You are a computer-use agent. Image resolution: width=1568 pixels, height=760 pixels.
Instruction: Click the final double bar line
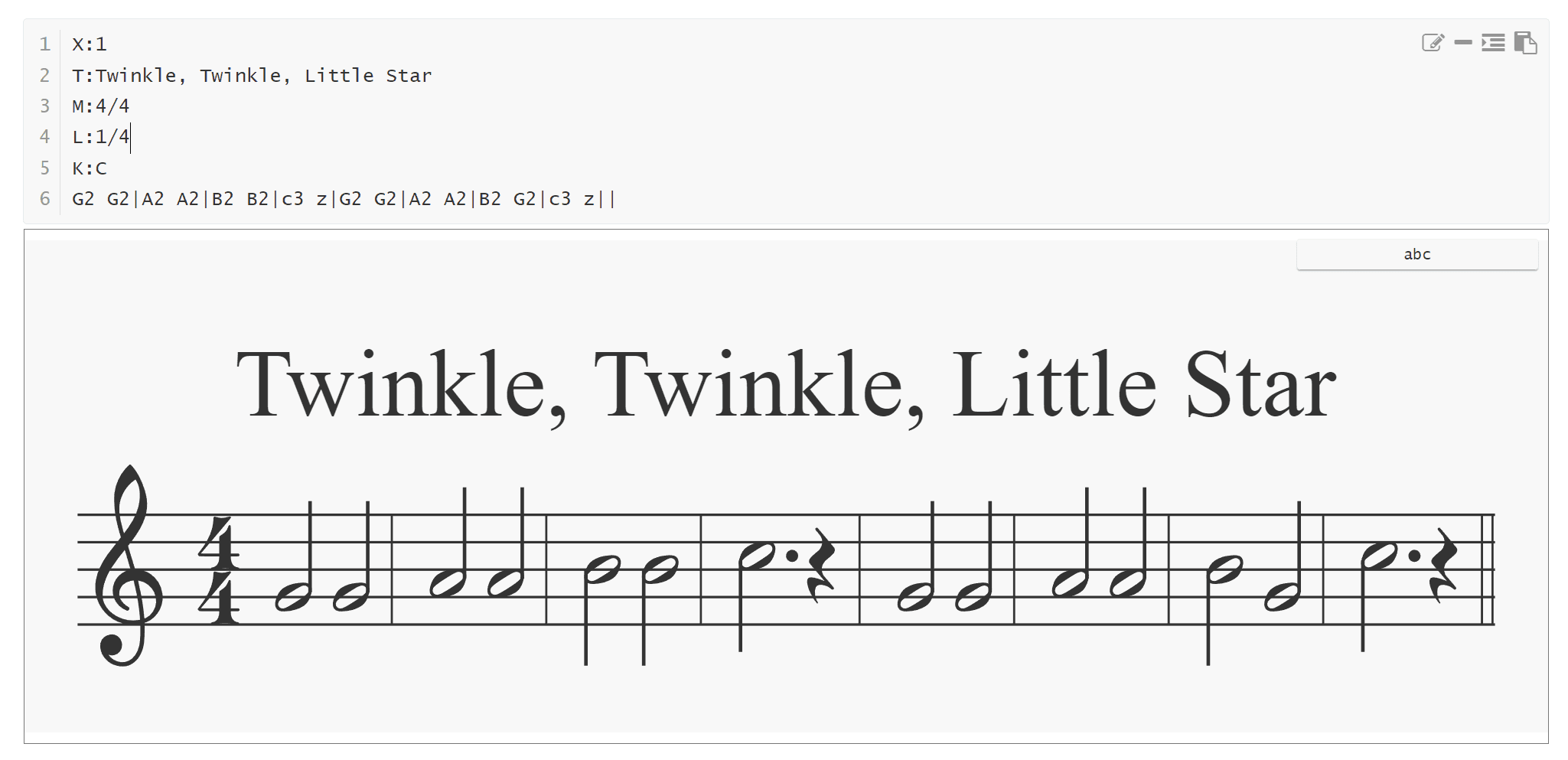click(x=1488, y=569)
